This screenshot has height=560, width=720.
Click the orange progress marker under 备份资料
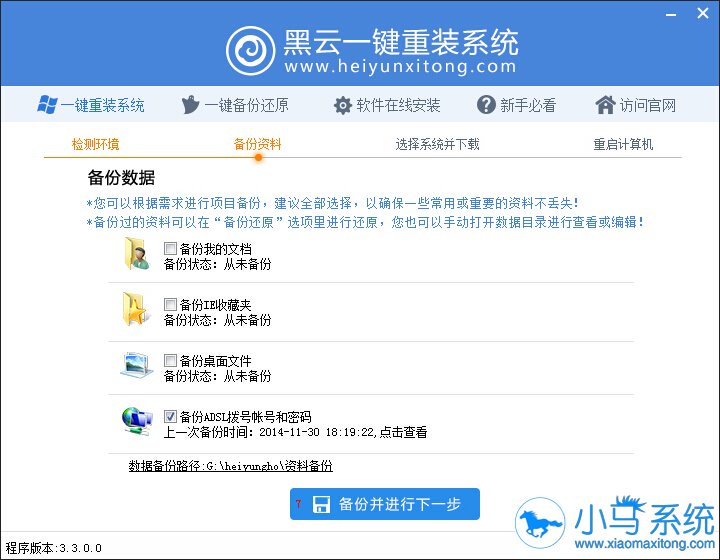tap(258, 157)
